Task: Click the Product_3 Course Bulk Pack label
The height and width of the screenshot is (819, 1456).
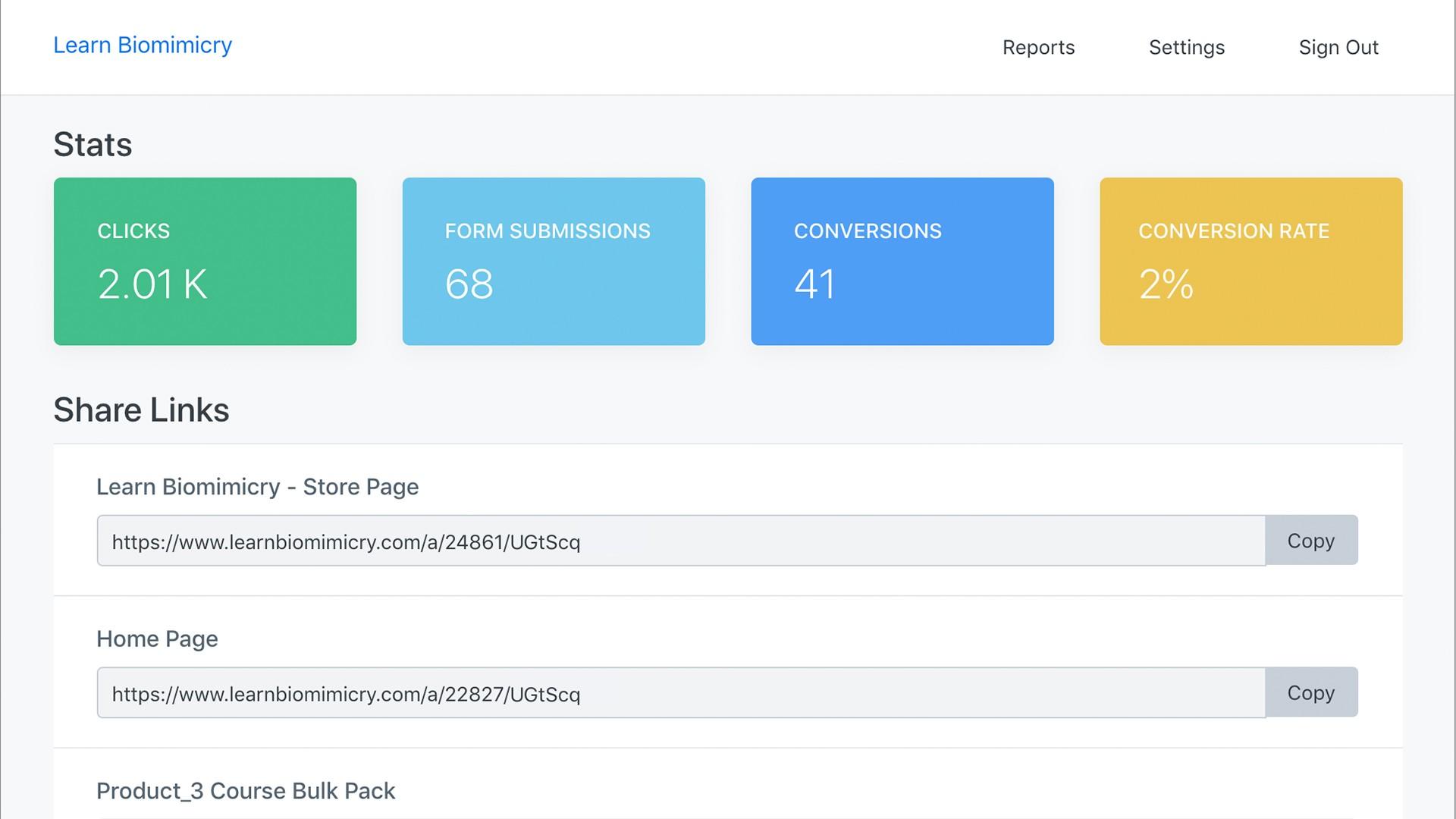Action: click(246, 791)
